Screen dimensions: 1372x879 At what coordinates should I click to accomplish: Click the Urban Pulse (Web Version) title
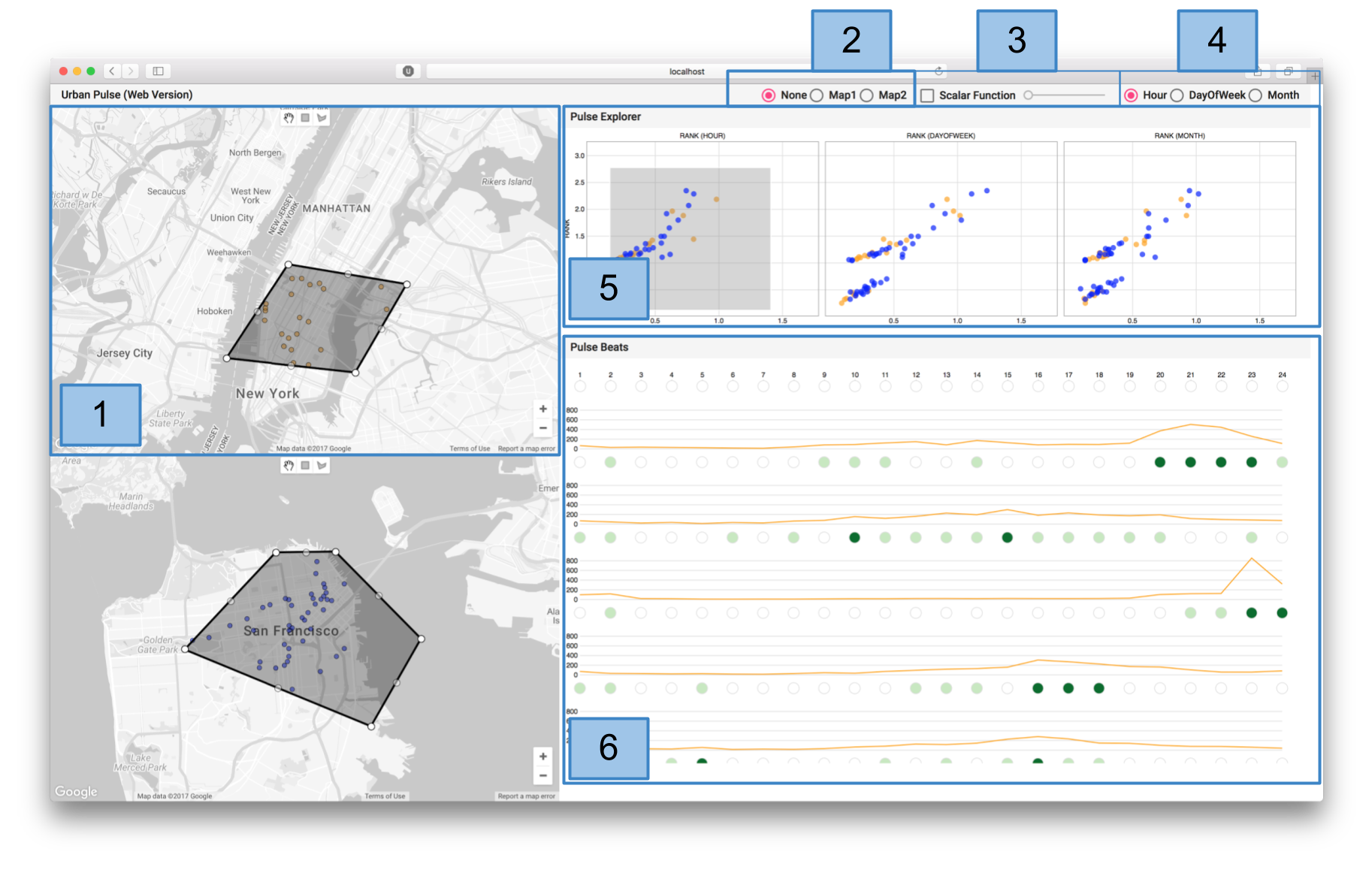coord(127,95)
